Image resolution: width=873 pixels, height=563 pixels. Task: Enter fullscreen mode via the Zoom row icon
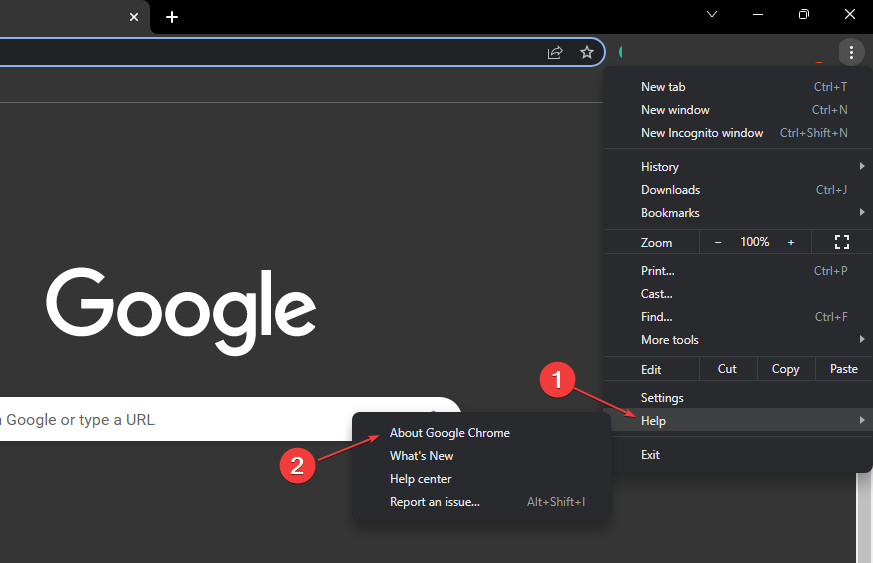[x=841, y=242]
